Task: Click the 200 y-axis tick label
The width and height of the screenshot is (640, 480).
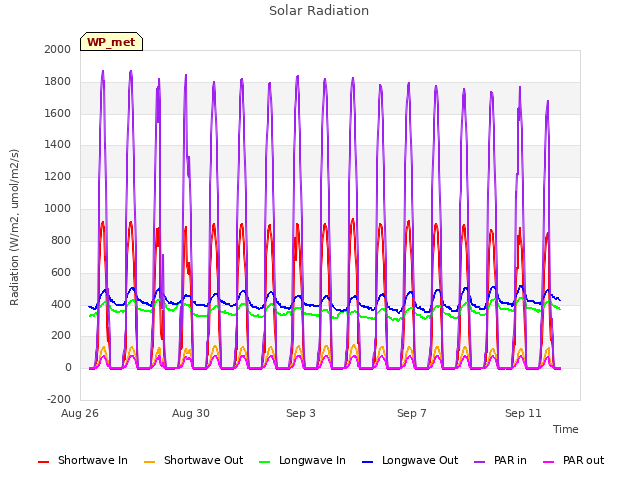Action: 61,336
